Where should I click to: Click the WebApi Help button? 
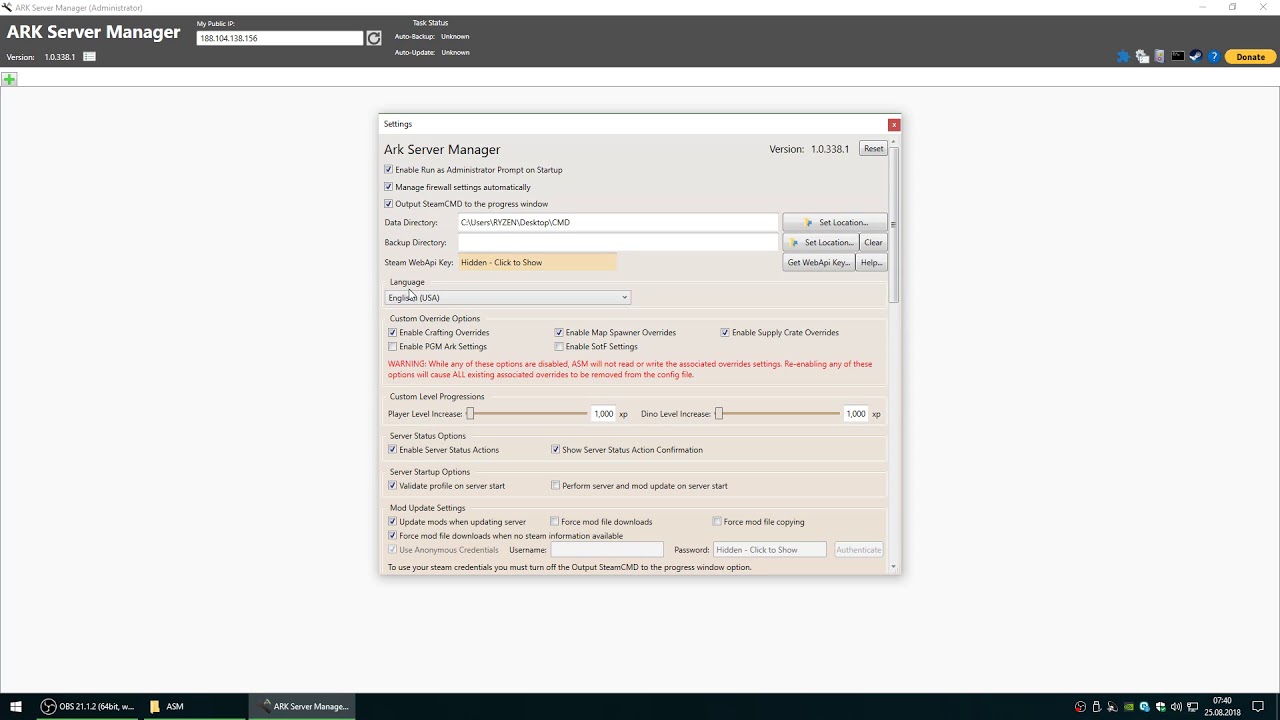[x=871, y=263]
